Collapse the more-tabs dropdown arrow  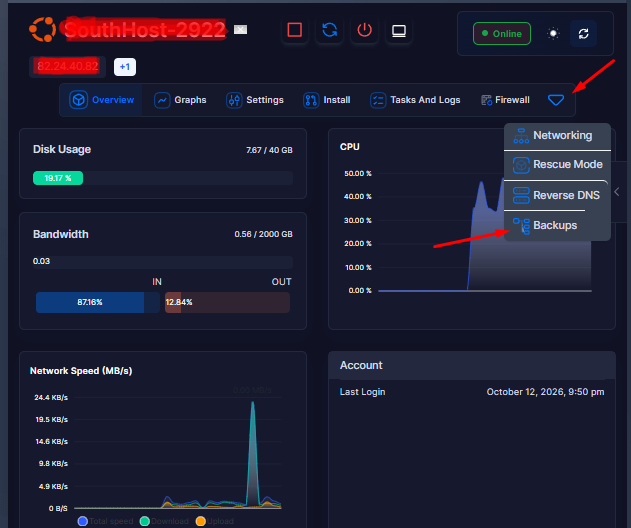[x=556, y=100]
